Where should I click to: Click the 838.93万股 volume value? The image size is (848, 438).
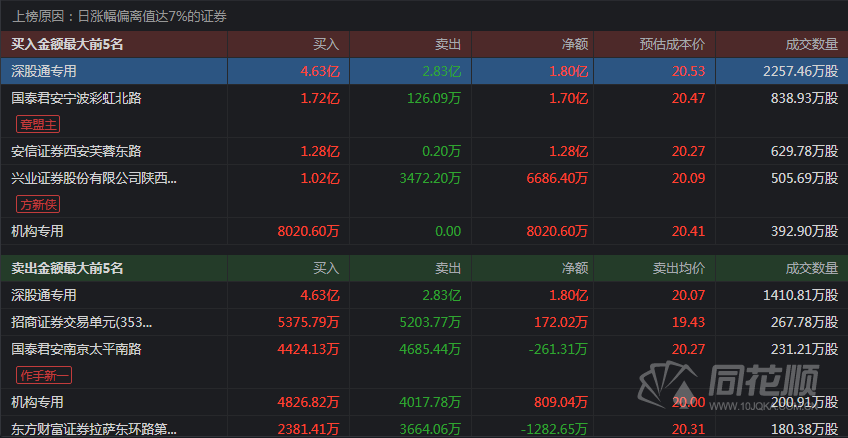click(x=805, y=98)
